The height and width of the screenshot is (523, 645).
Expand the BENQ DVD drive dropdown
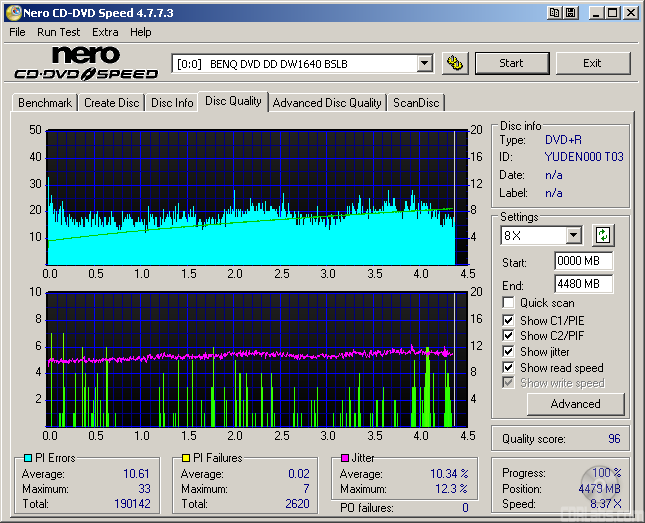pos(424,63)
